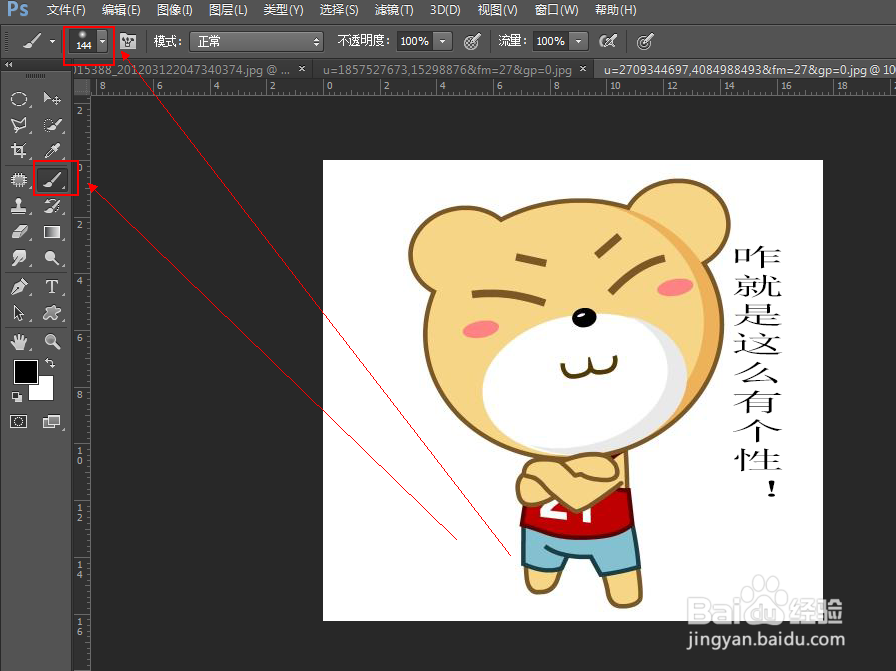The image size is (896, 671).
Task: Select the Brush tool in toolbox
Action: click(52, 179)
